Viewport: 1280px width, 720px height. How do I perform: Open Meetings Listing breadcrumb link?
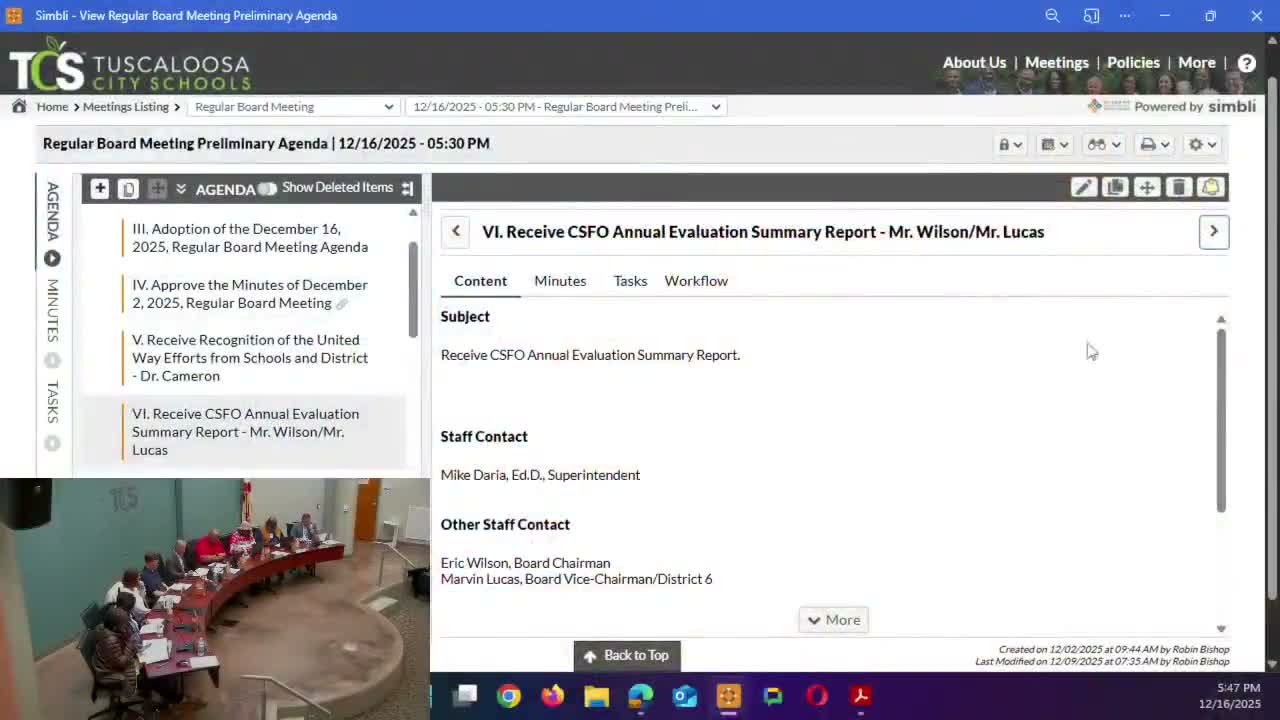(x=126, y=107)
